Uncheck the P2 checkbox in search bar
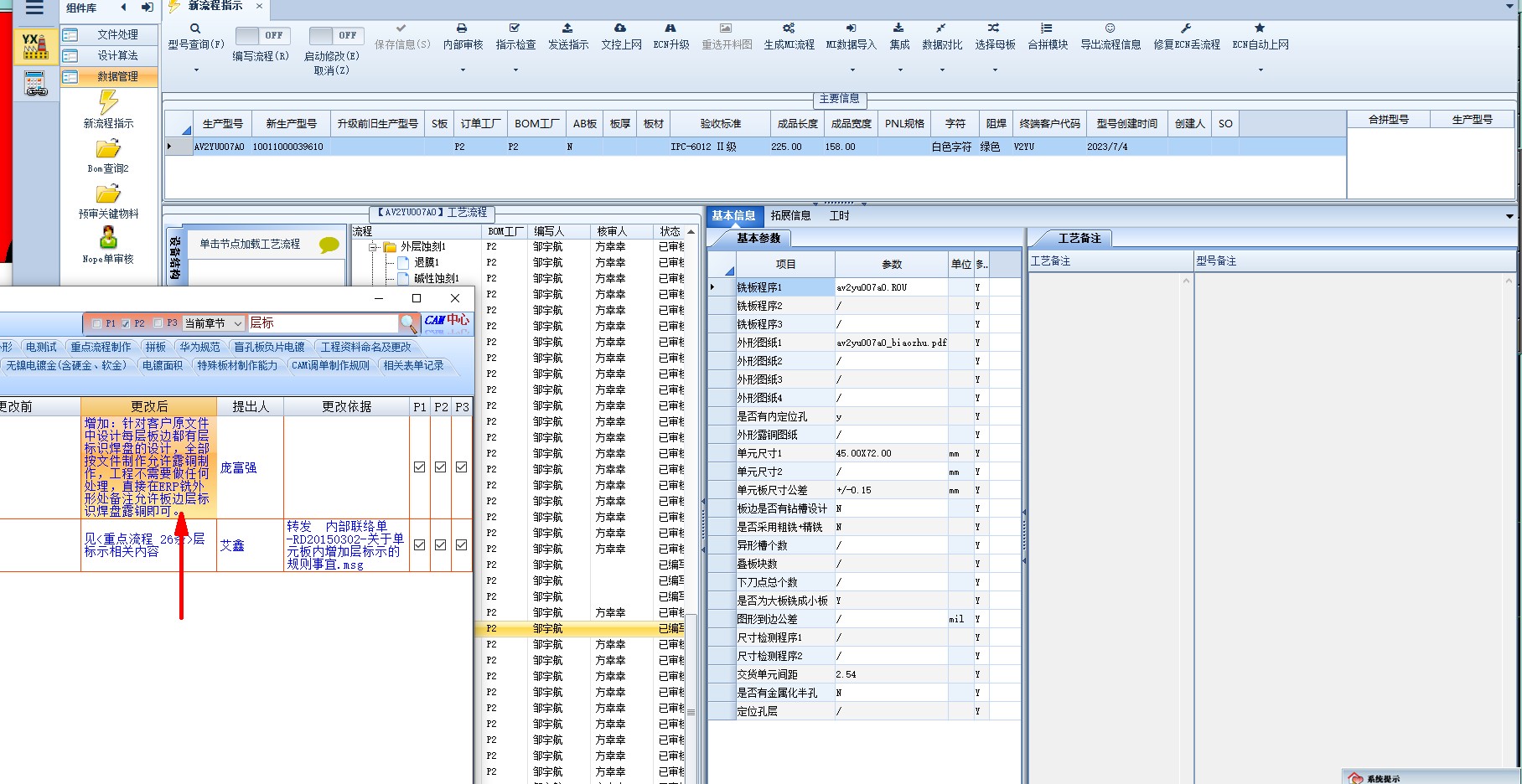 coord(126,323)
